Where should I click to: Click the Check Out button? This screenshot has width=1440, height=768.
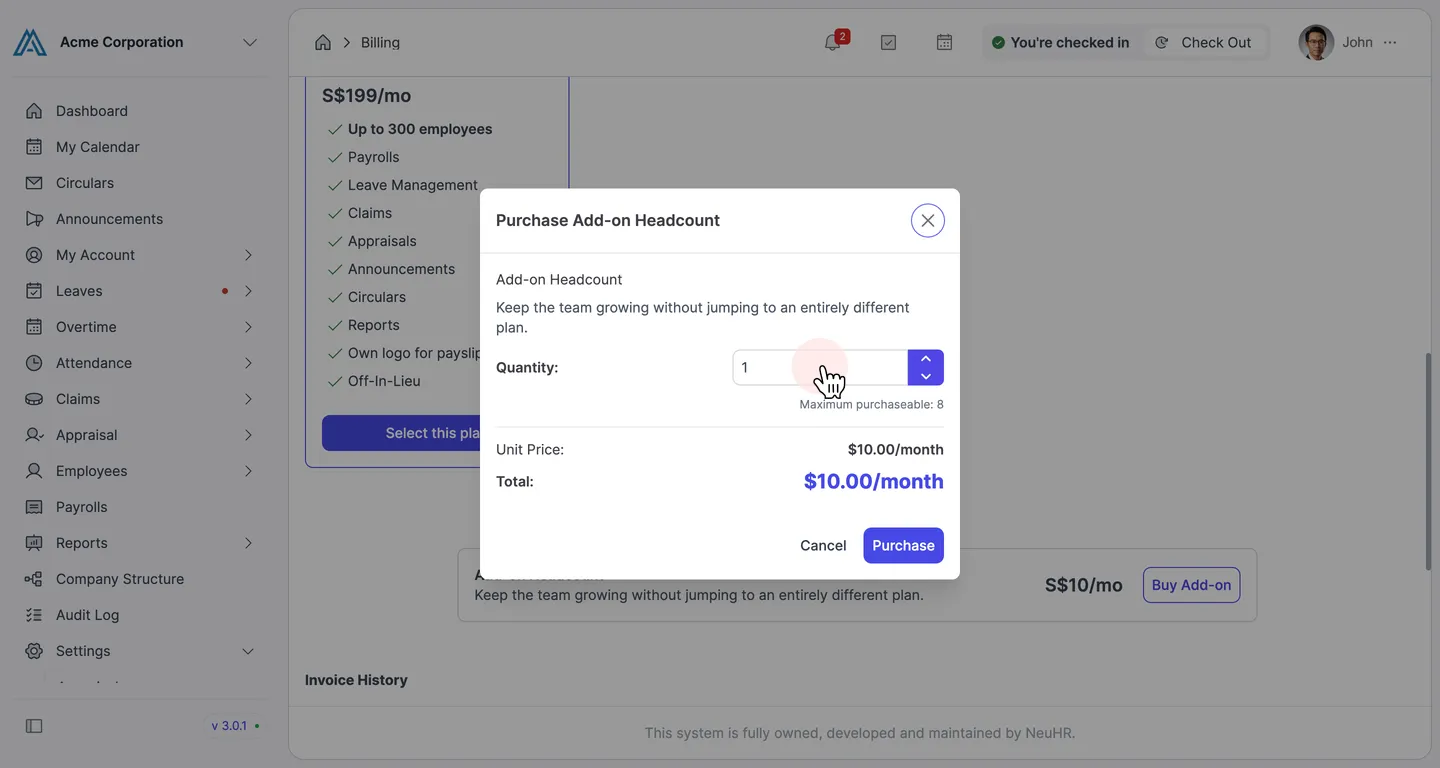pos(1204,42)
